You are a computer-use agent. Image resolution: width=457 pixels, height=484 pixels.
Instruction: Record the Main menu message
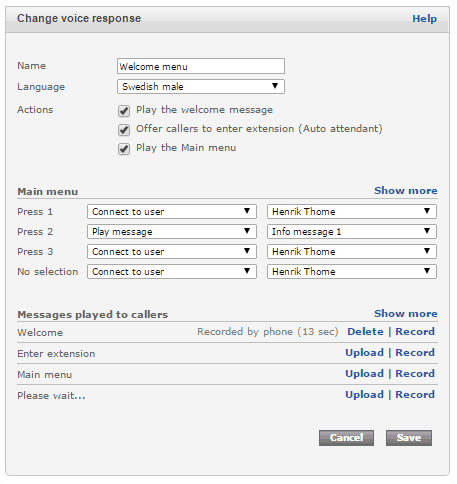tap(415, 374)
